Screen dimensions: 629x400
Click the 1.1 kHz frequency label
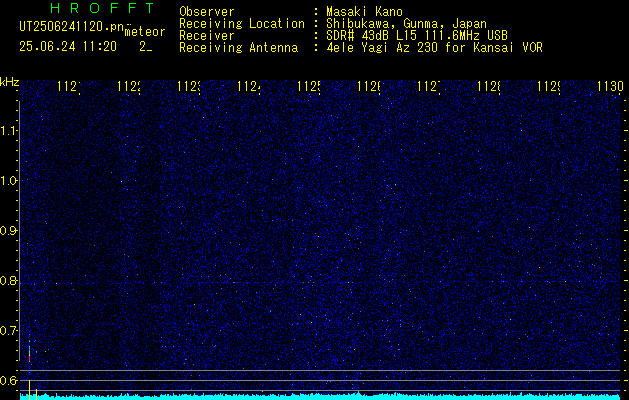point(9,131)
